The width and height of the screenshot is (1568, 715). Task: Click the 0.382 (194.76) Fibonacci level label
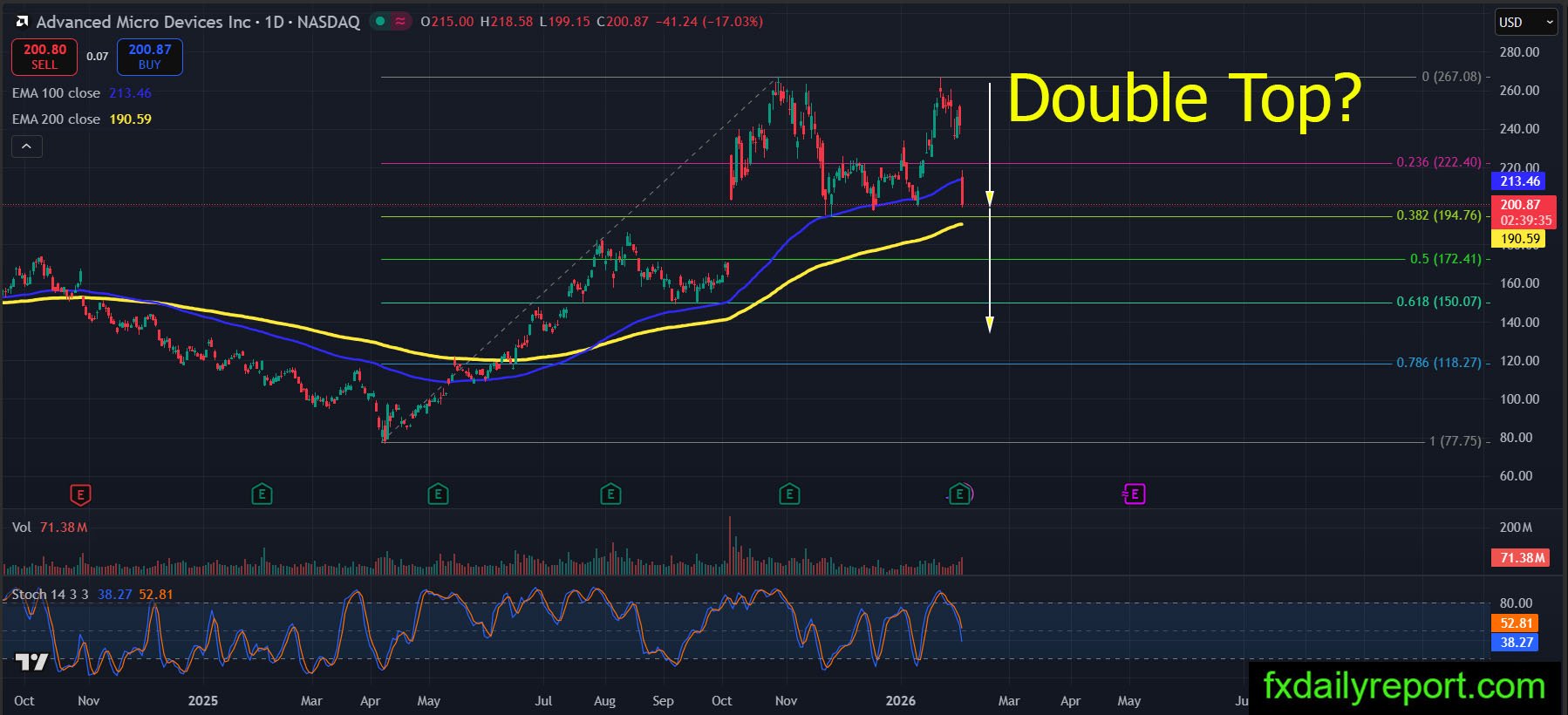(x=1439, y=215)
